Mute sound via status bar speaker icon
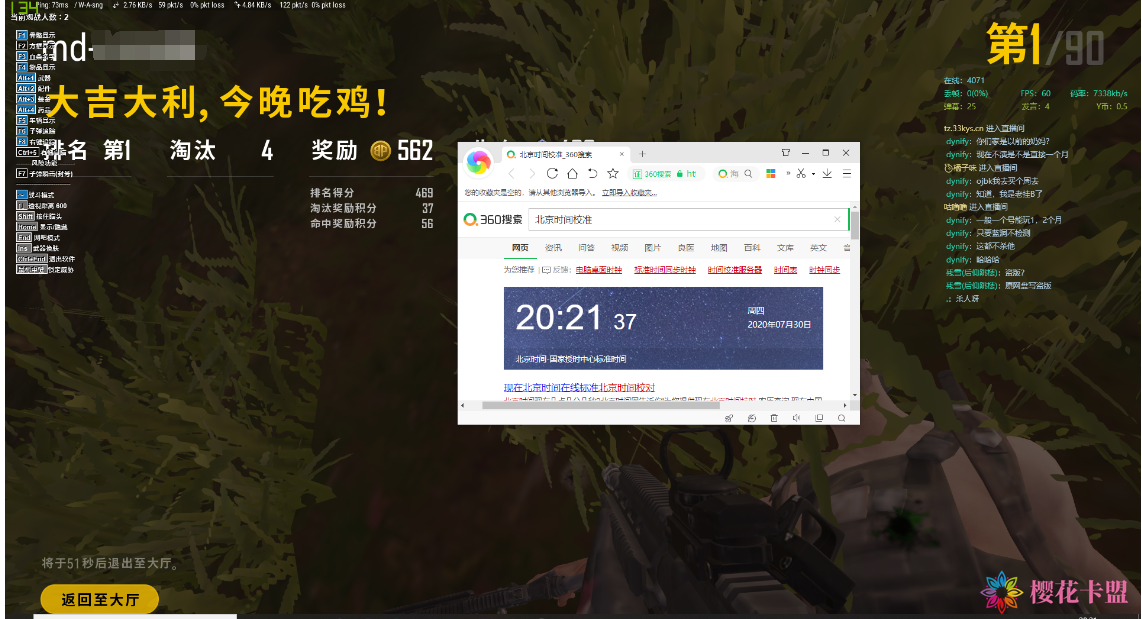1142x619 pixels. click(x=795, y=418)
